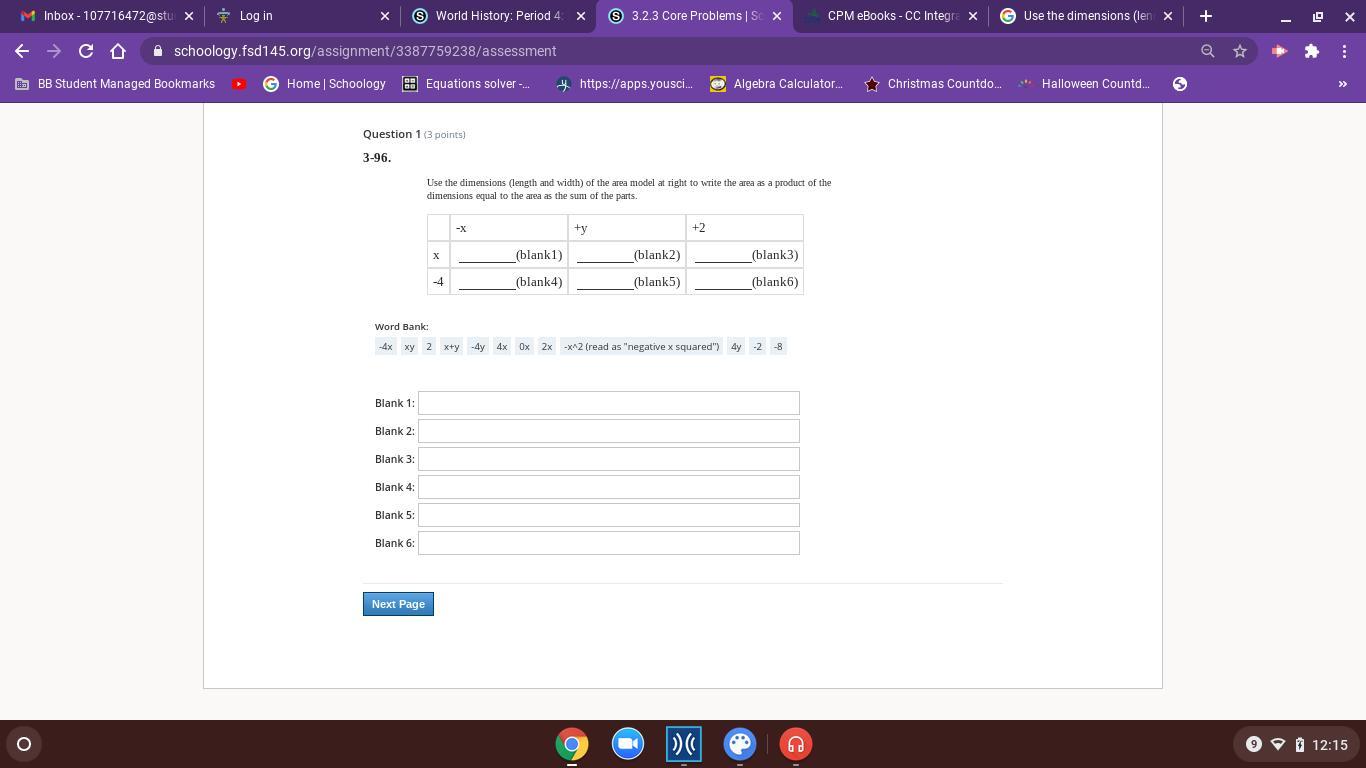Click the '-4x' word bank term
The image size is (1366, 768).
(385, 346)
